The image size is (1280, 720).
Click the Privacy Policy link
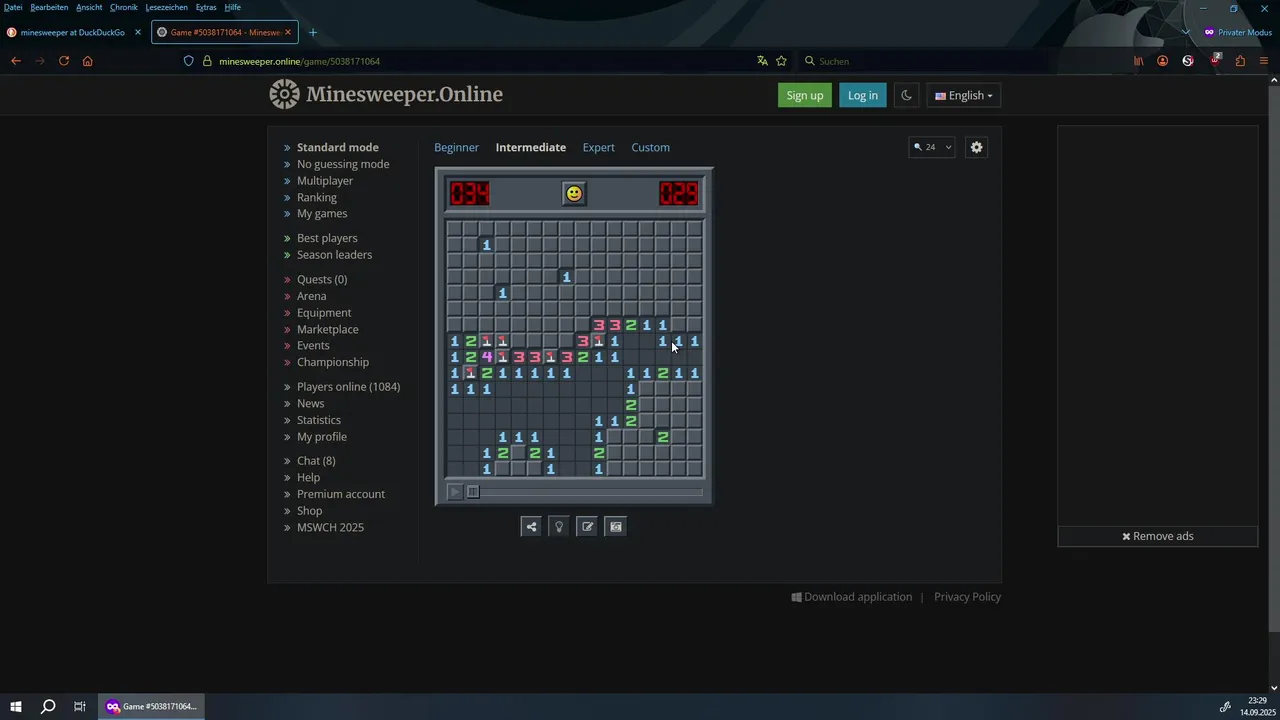[967, 597]
